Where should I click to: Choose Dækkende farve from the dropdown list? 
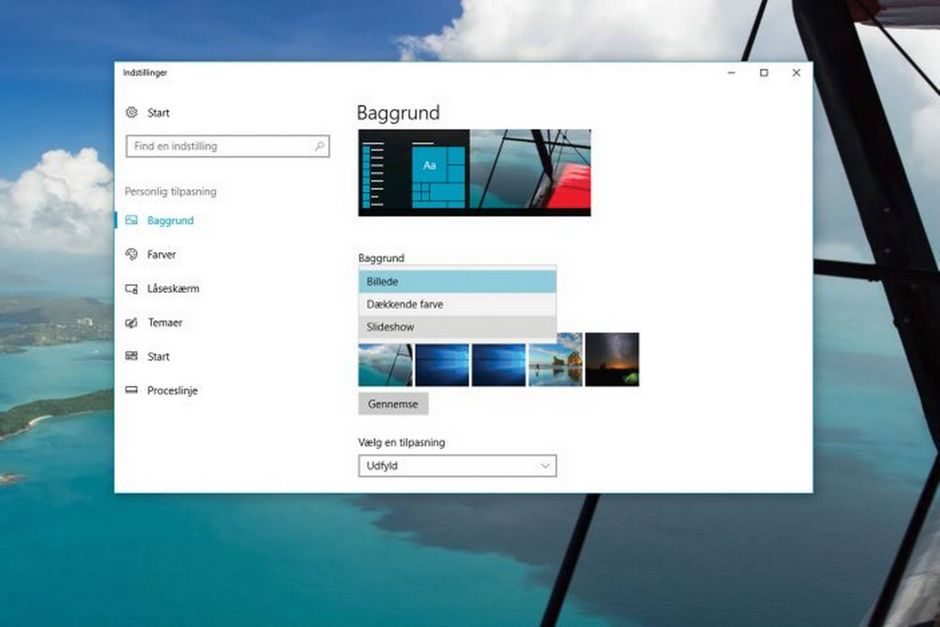[x=457, y=304]
